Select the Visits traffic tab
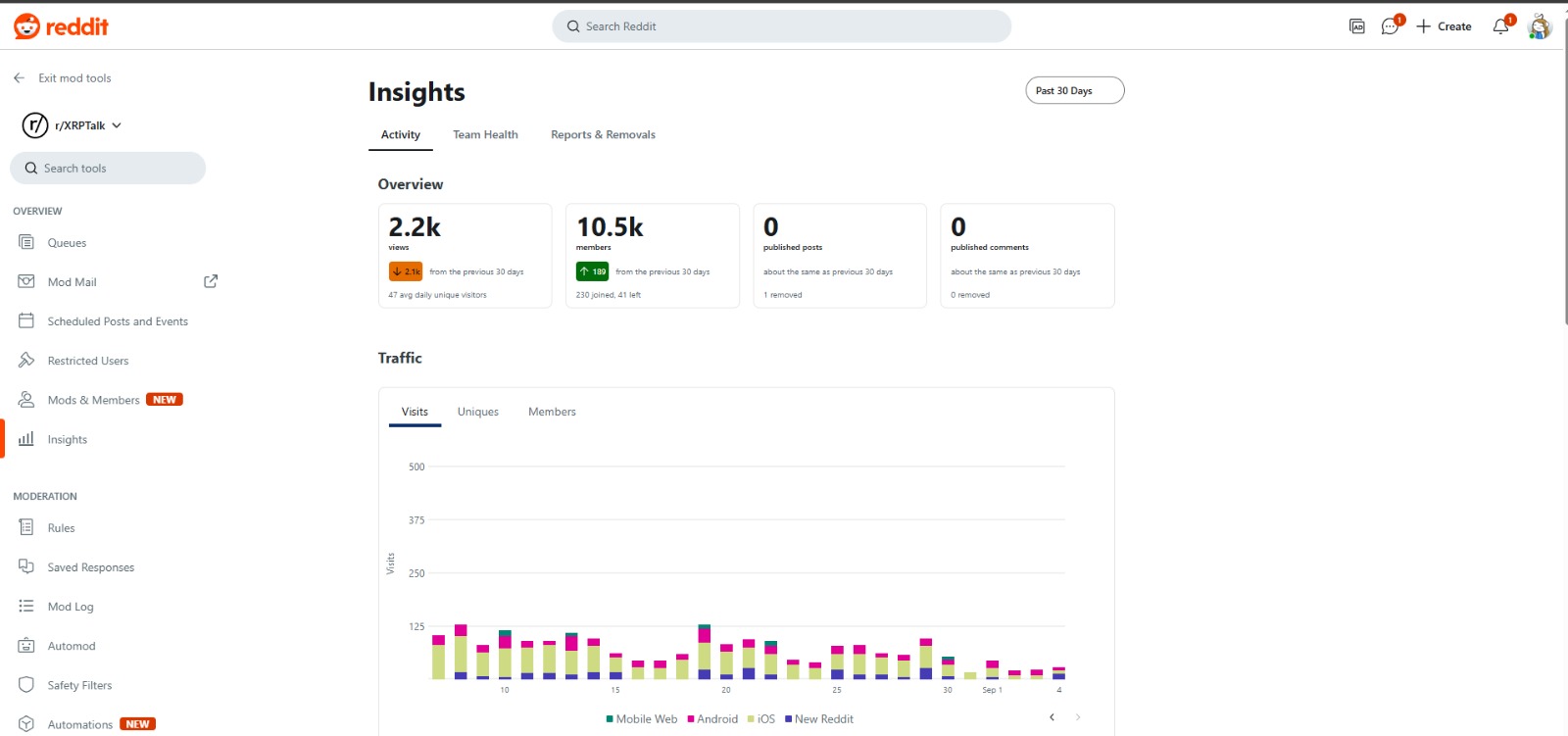This screenshot has width=1568, height=736. [415, 412]
